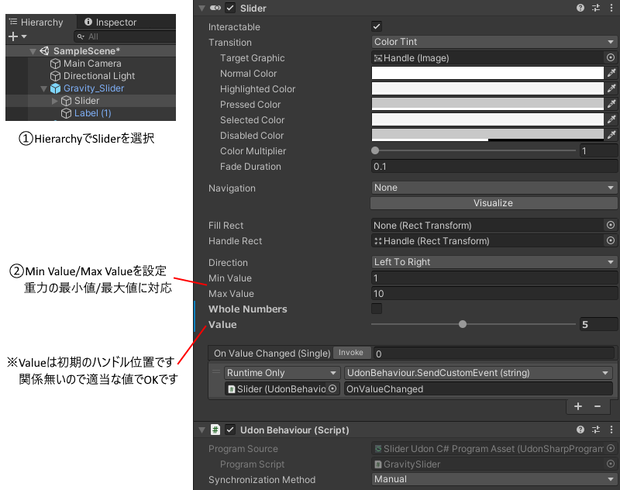Open the Slider component three-dot menu
620x490 pixels.
[x=611, y=8]
